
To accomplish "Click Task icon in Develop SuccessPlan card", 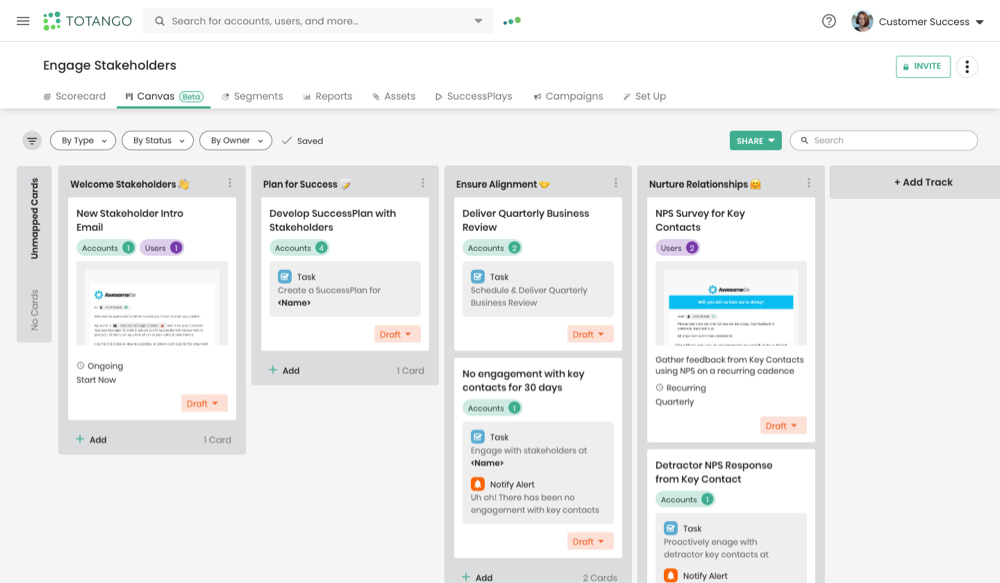I will pyautogui.click(x=284, y=277).
